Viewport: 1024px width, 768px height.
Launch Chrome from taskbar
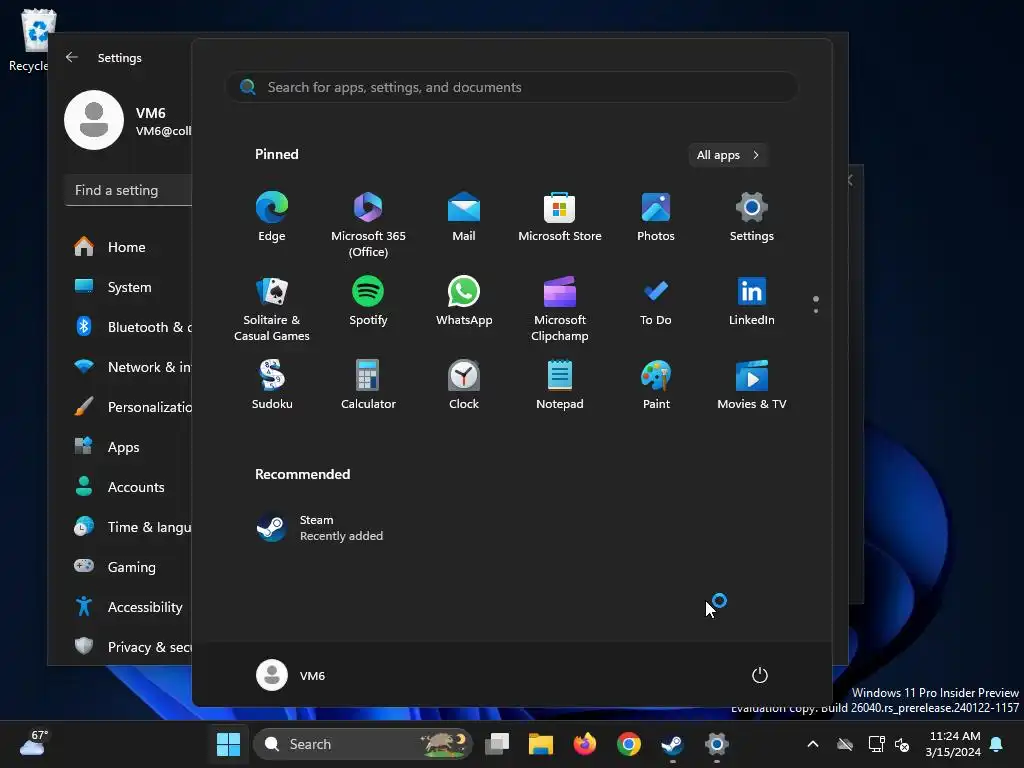tap(628, 744)
